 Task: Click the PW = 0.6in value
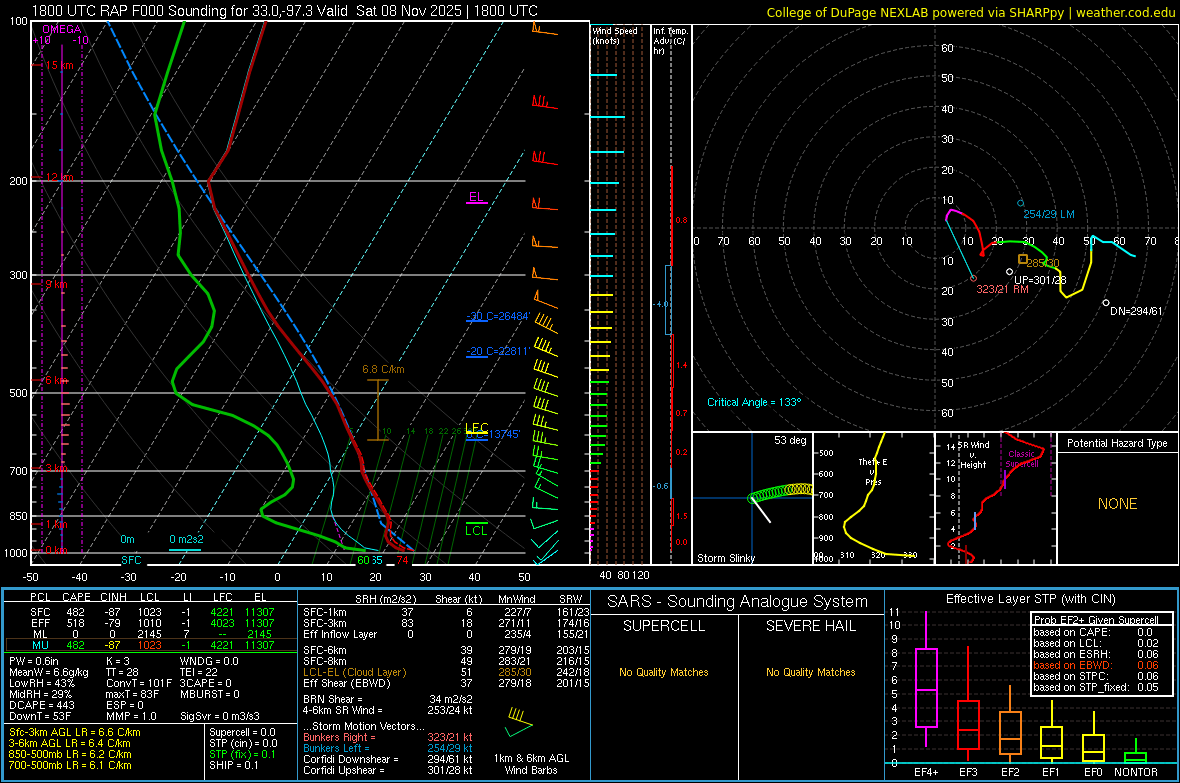(34, 661)
